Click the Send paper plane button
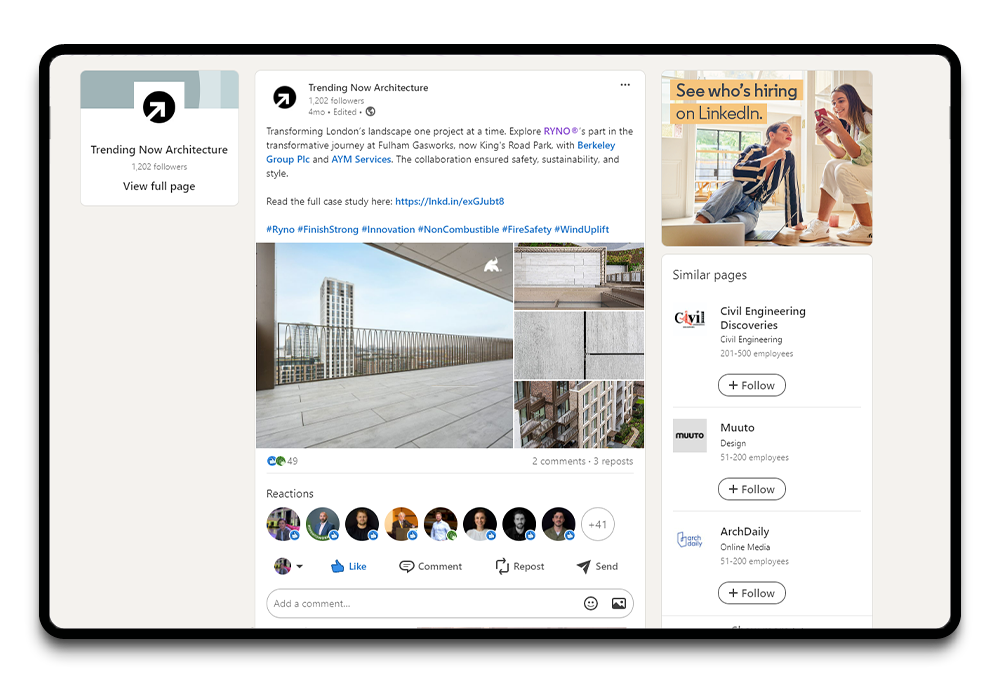The image size is (1000, 700). coord(598,566)
